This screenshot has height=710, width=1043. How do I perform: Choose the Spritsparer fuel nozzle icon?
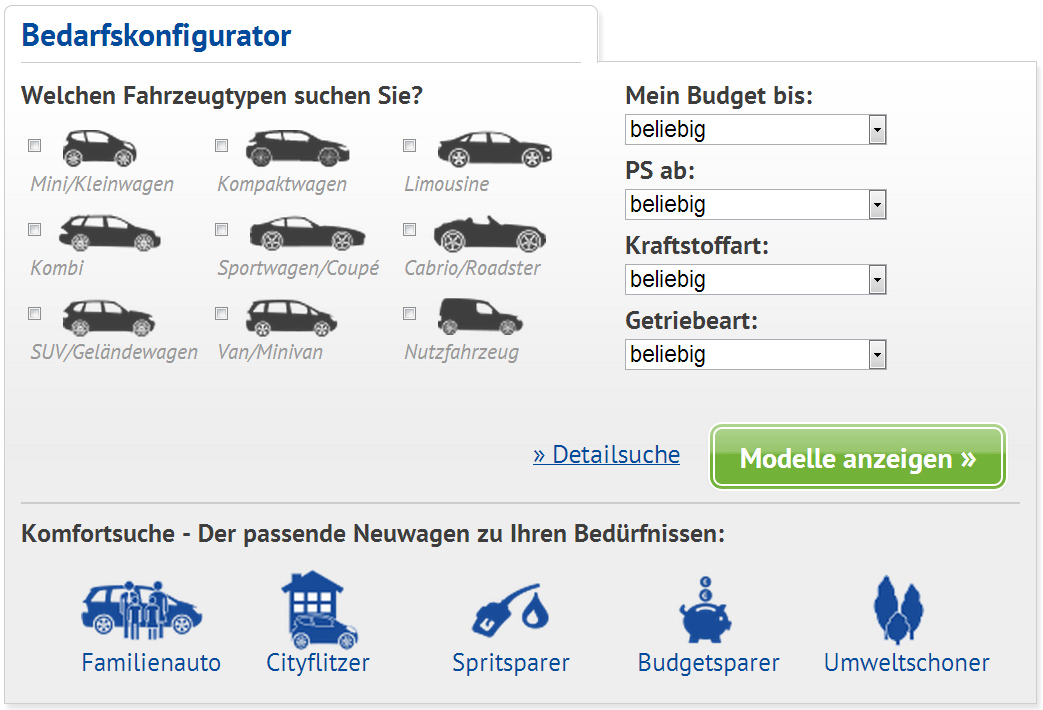pos(511,611)
